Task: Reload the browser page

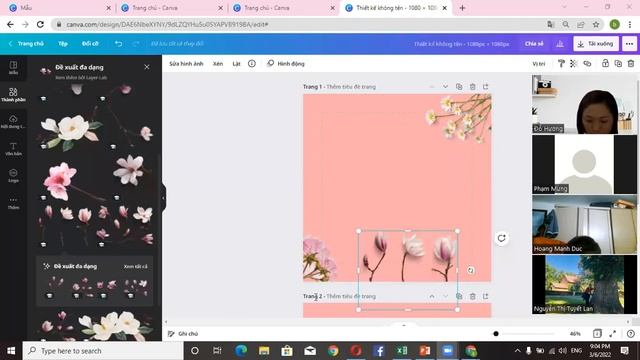Action: [40, 24]
